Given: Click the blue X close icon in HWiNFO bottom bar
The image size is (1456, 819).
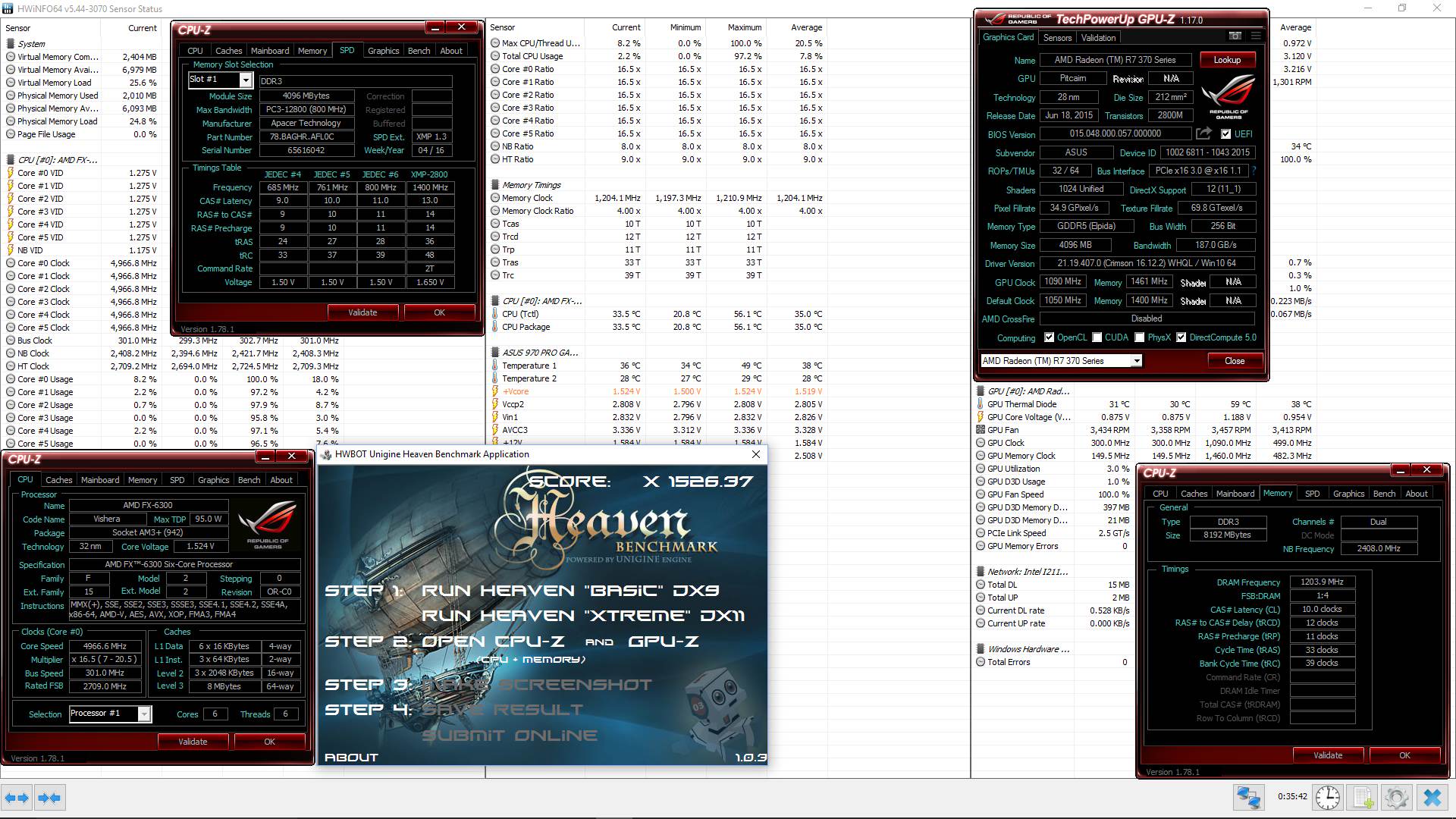Looking at the screenshot, I should pos(1432,798).
